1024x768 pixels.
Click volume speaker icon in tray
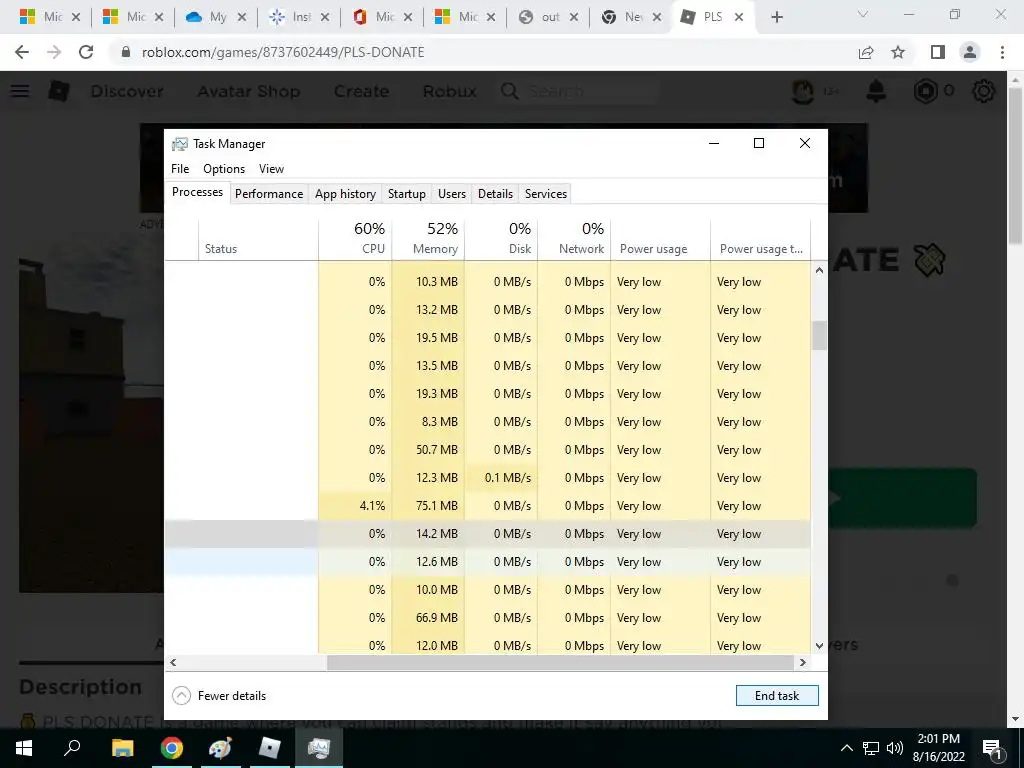895,748
